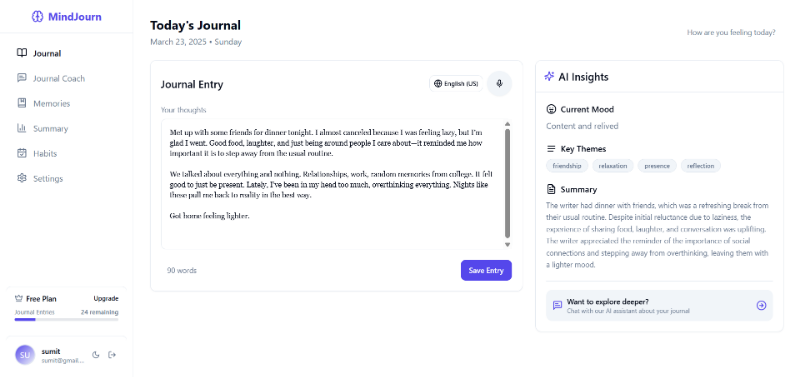Select the friendship theme tag
Screen dimensions: 800x377
tap(567, 166)
